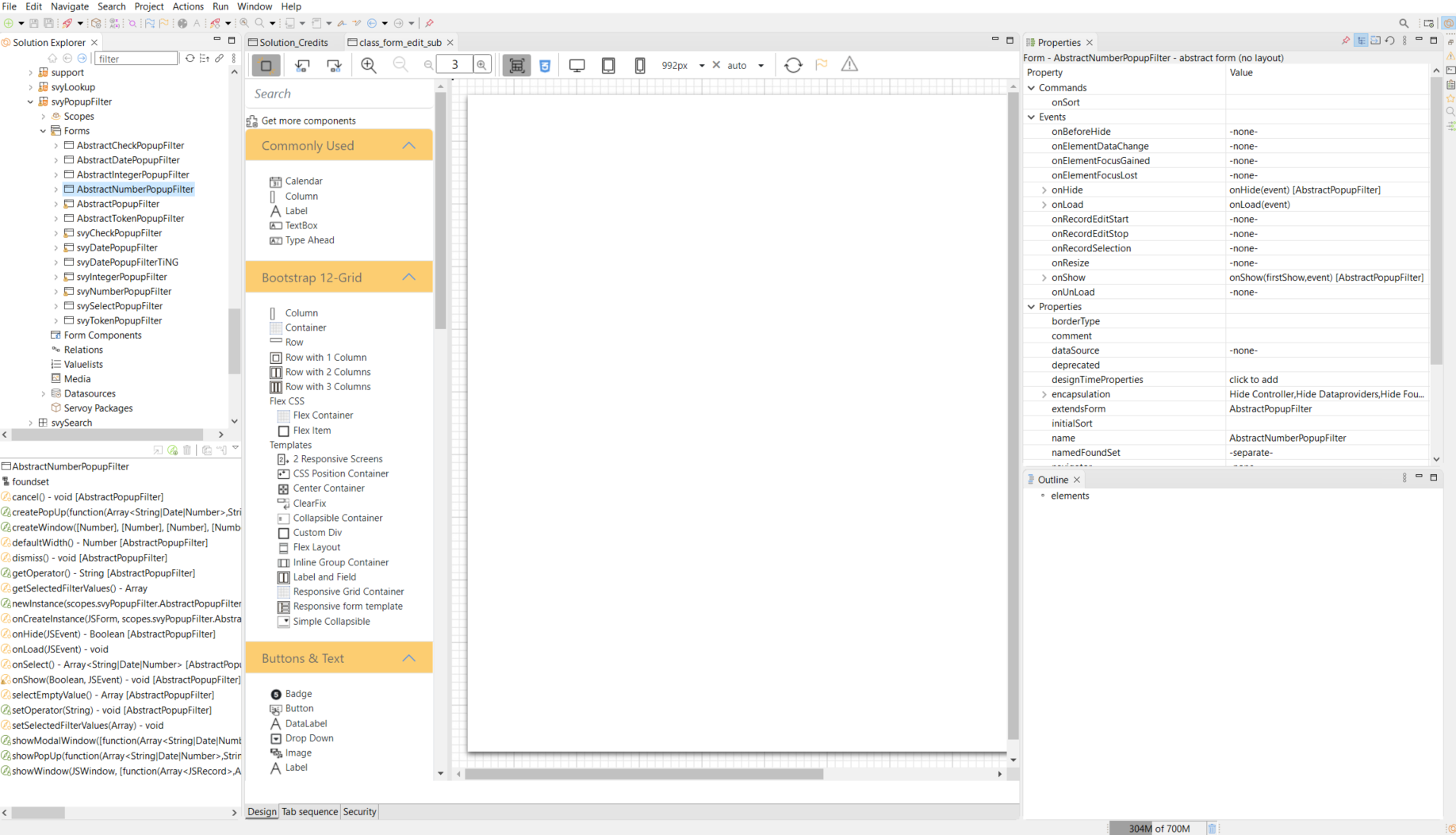Expand the encapsulation property row
The width and height of the screenshot is (1456, 835).
[1044, 394]
